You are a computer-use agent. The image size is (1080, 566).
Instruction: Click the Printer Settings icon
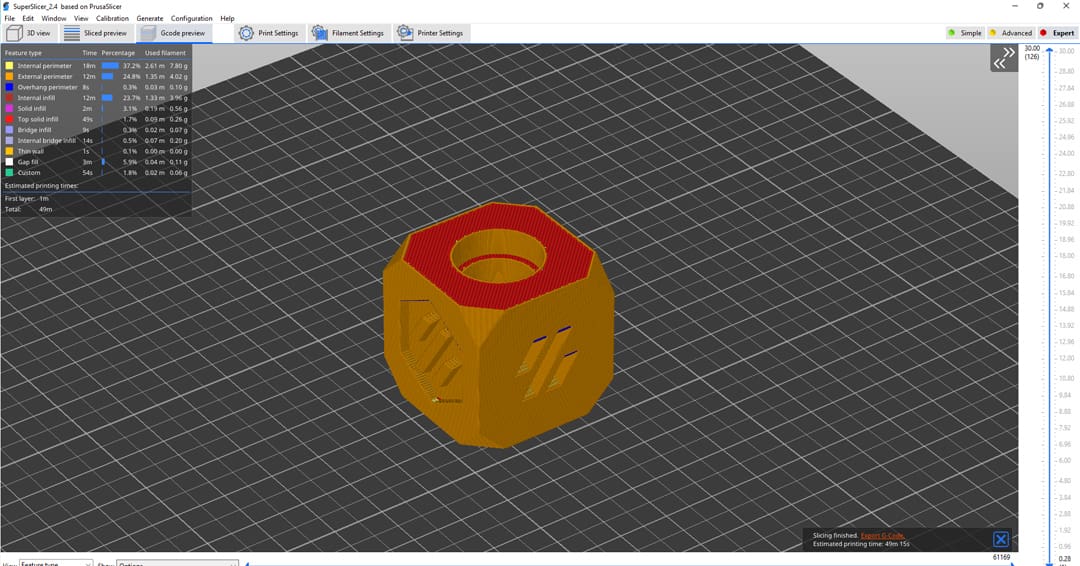pyautogui.click(x=405, y=33)
